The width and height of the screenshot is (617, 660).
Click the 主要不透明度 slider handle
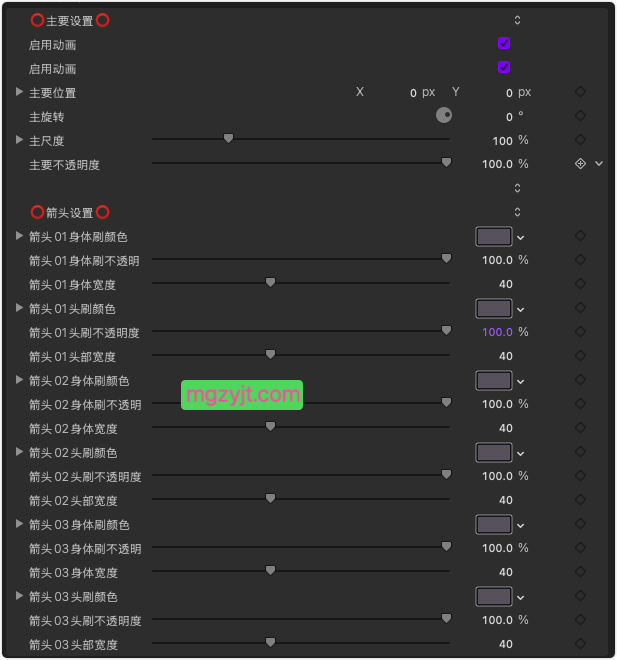[x=447, y=162]
